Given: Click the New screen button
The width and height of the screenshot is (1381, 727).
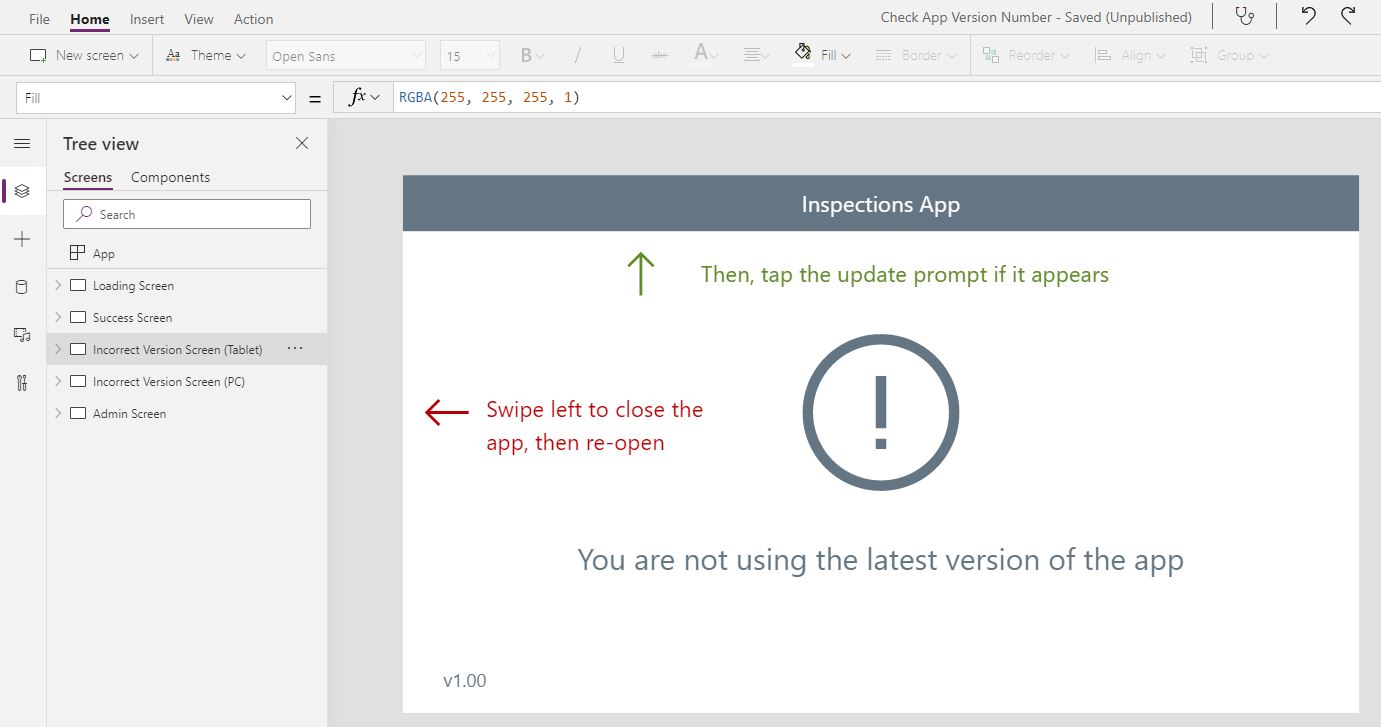Looking at the screenshot, I should (84, 55).
